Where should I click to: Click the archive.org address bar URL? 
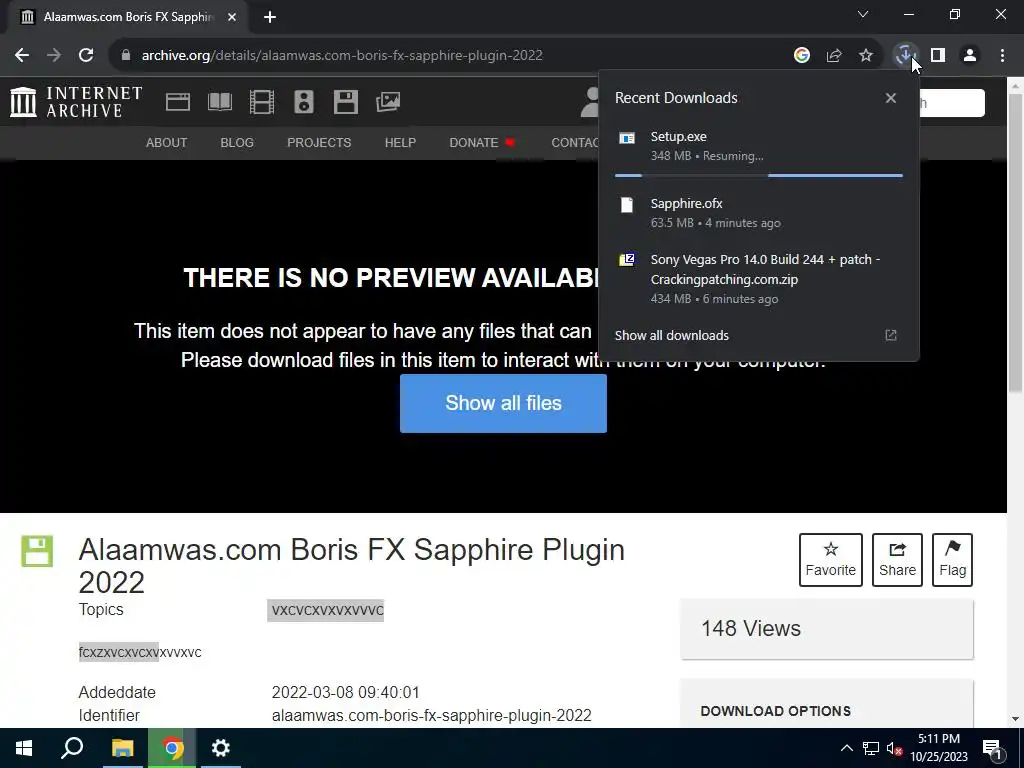342,56
